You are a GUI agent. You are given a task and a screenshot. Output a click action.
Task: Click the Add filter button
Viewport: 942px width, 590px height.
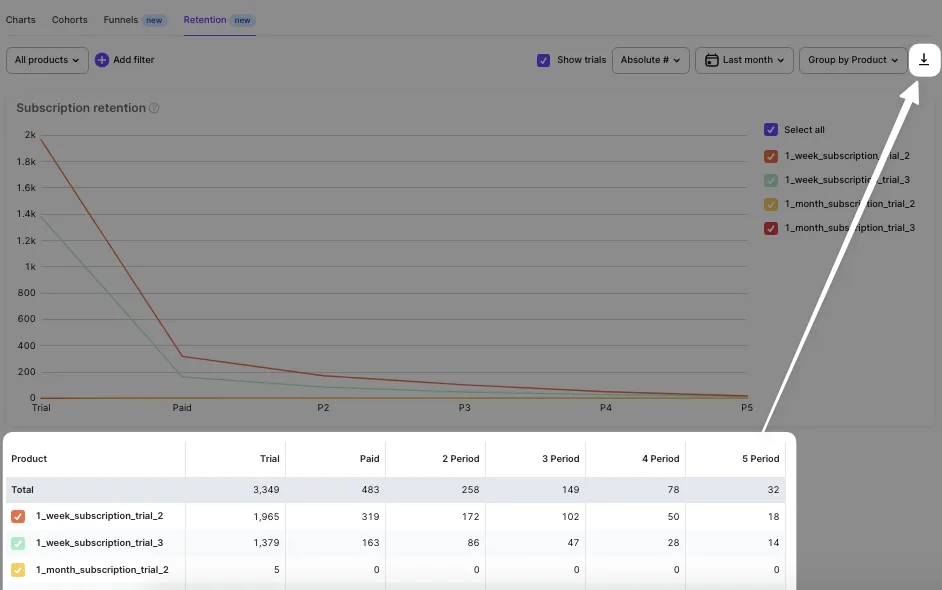click(133, 60)
